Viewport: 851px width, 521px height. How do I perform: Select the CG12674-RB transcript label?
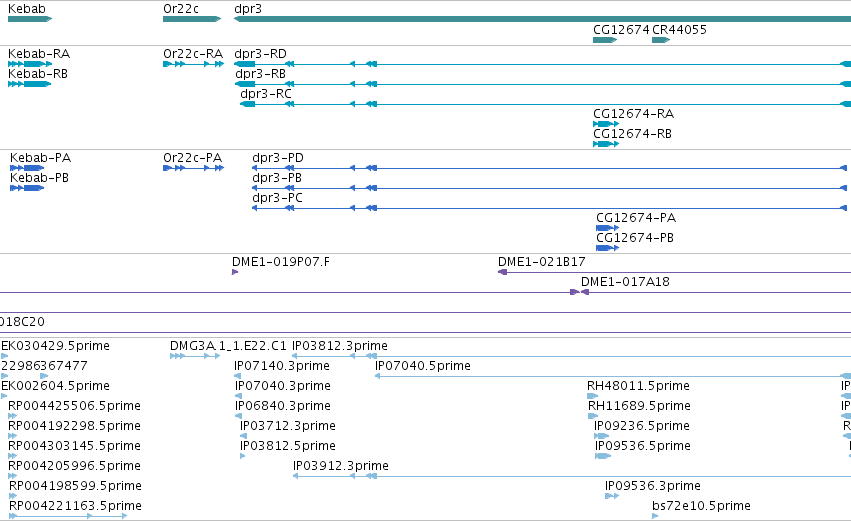coord(632,134)
